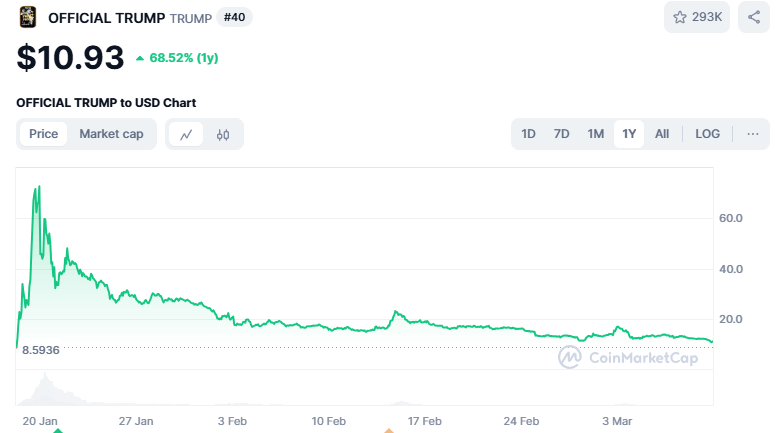Choose the 1Y time range
776x433 pixels.
[629, 134]
